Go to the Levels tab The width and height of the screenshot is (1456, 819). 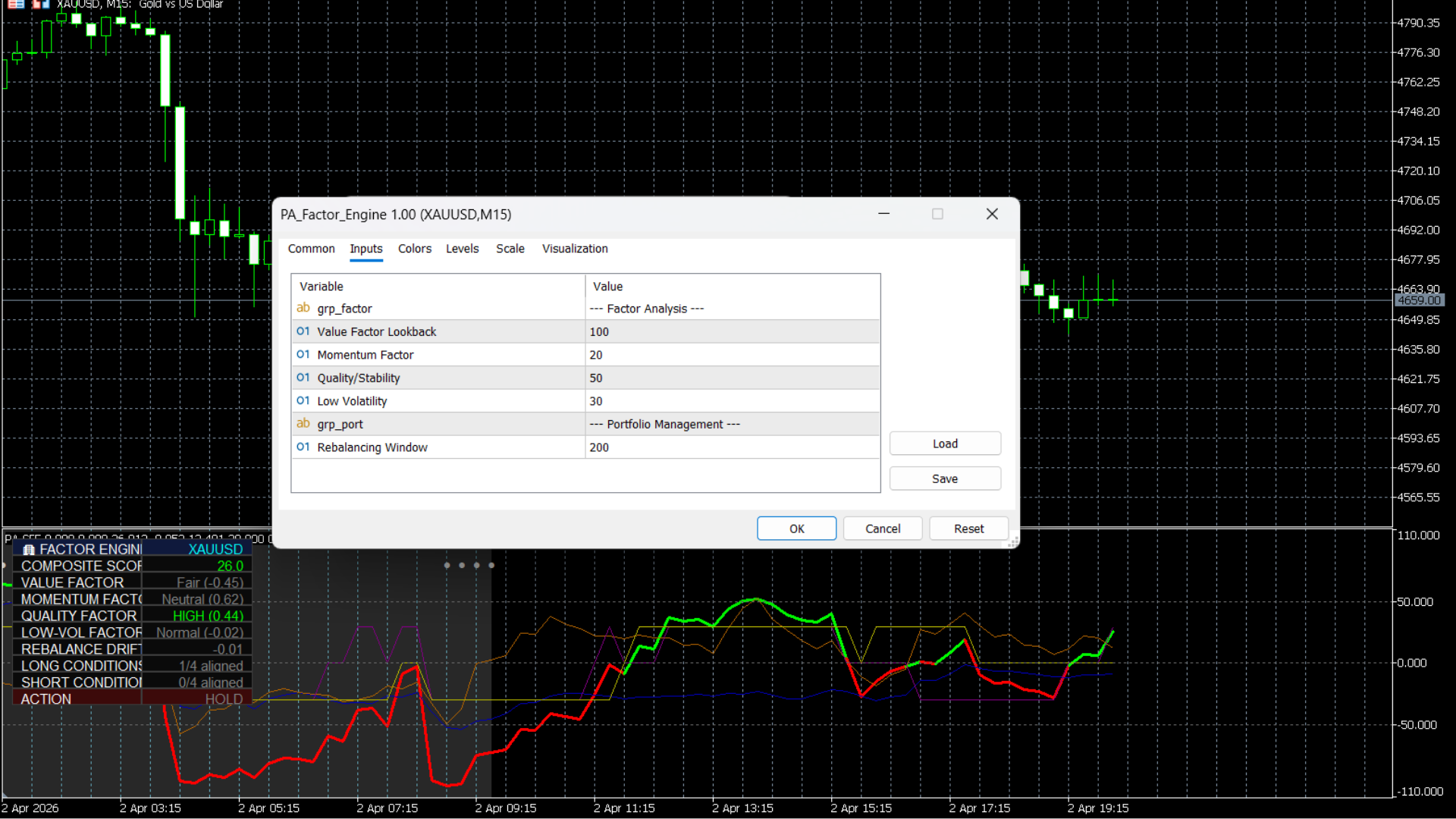pyautogui.click(x=462, y=249)
